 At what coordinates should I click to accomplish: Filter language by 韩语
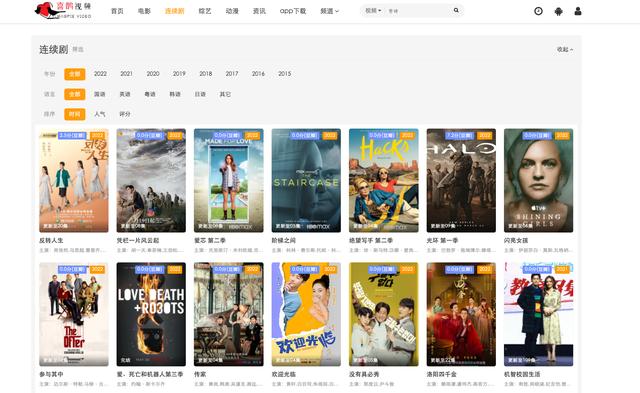click(x=175, y=94)
